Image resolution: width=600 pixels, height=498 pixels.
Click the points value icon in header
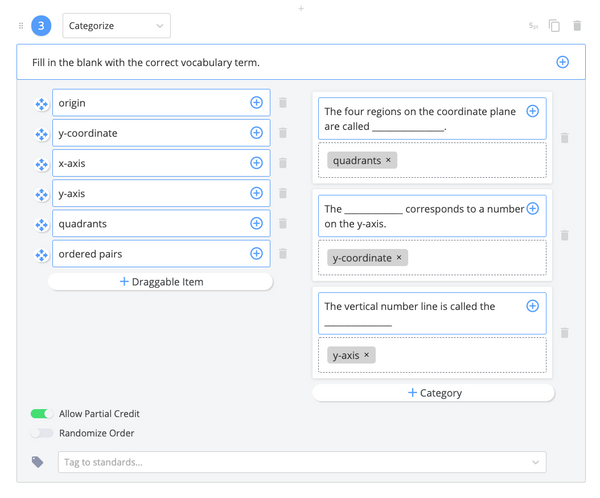pos(533,26)
